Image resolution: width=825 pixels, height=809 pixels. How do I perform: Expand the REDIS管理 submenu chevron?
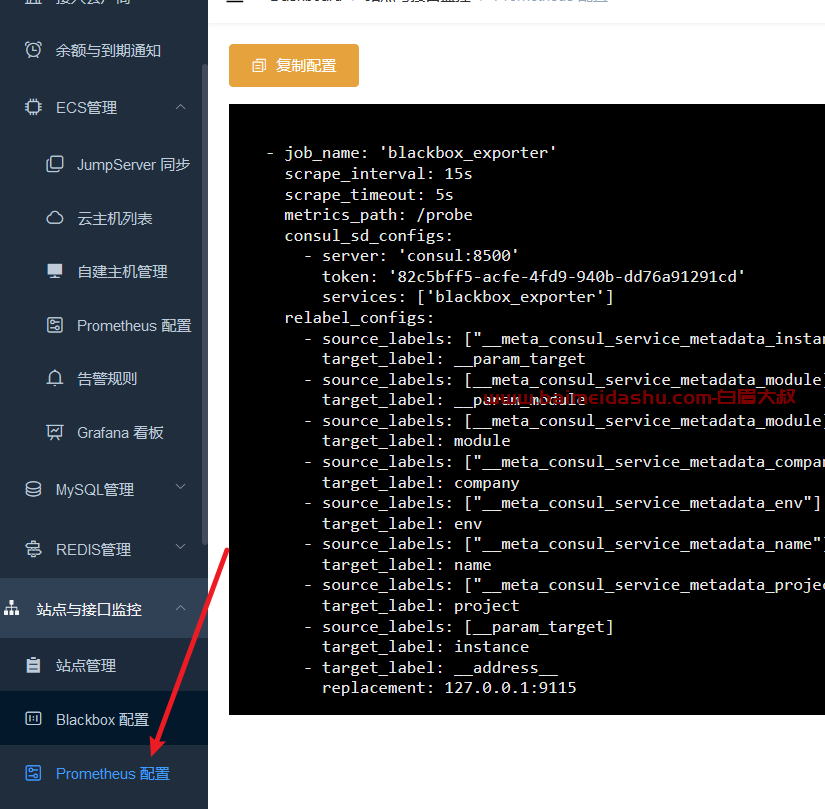click(180, 547)
